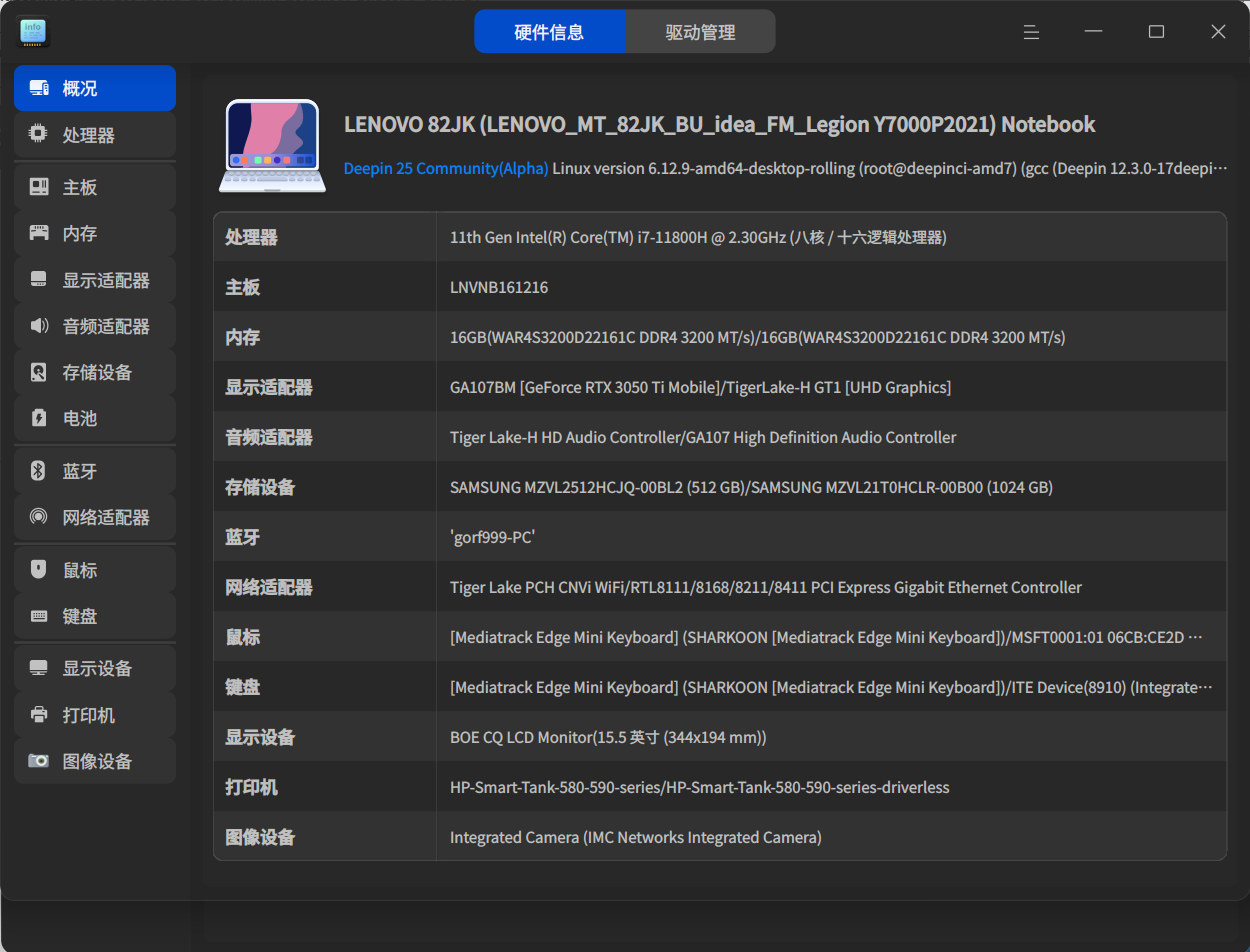Click the Tiger Lake-H HD Audio Controller value
This screenshot has width=1250, height=952.
(703, 437)
